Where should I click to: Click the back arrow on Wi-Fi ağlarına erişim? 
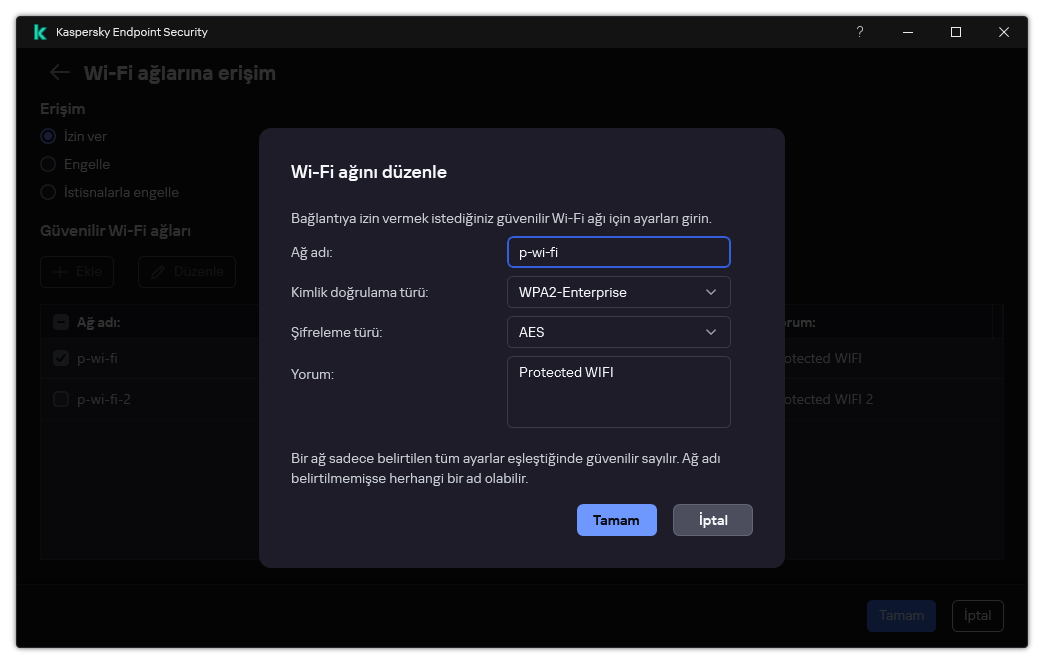coord(59,72)
